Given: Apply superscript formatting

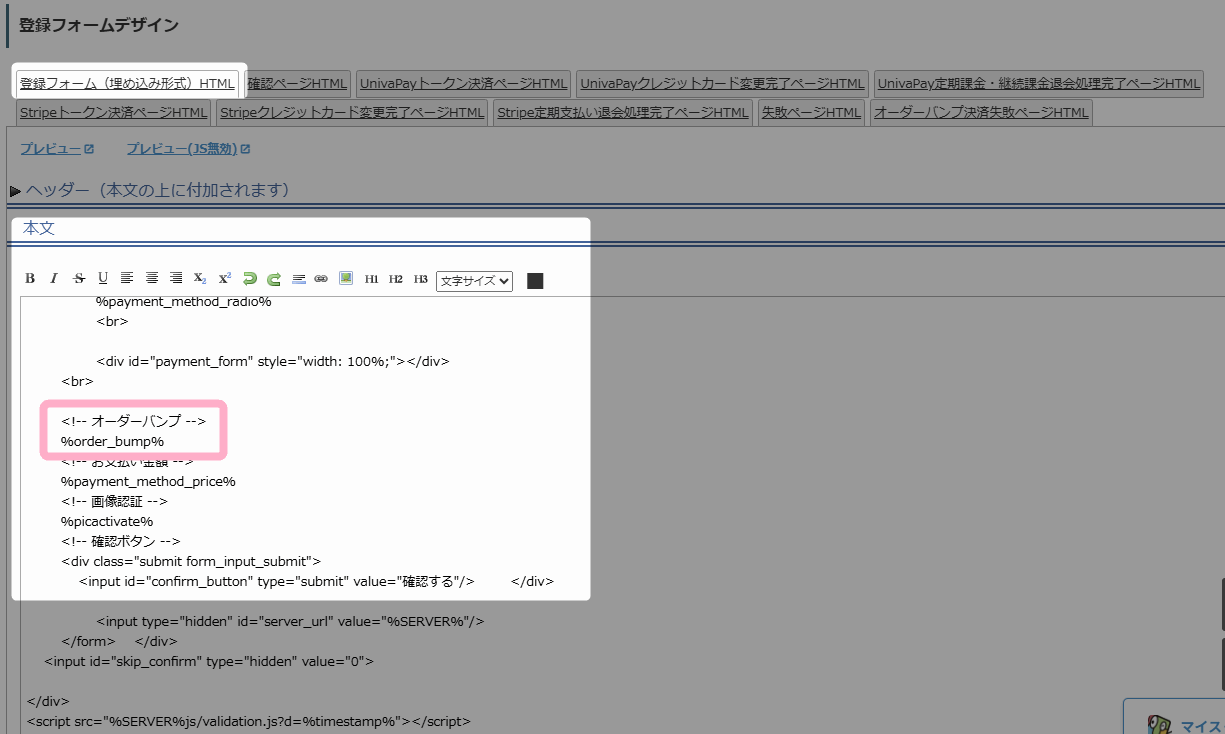Looking at the screenshot, I should [225, 279].
